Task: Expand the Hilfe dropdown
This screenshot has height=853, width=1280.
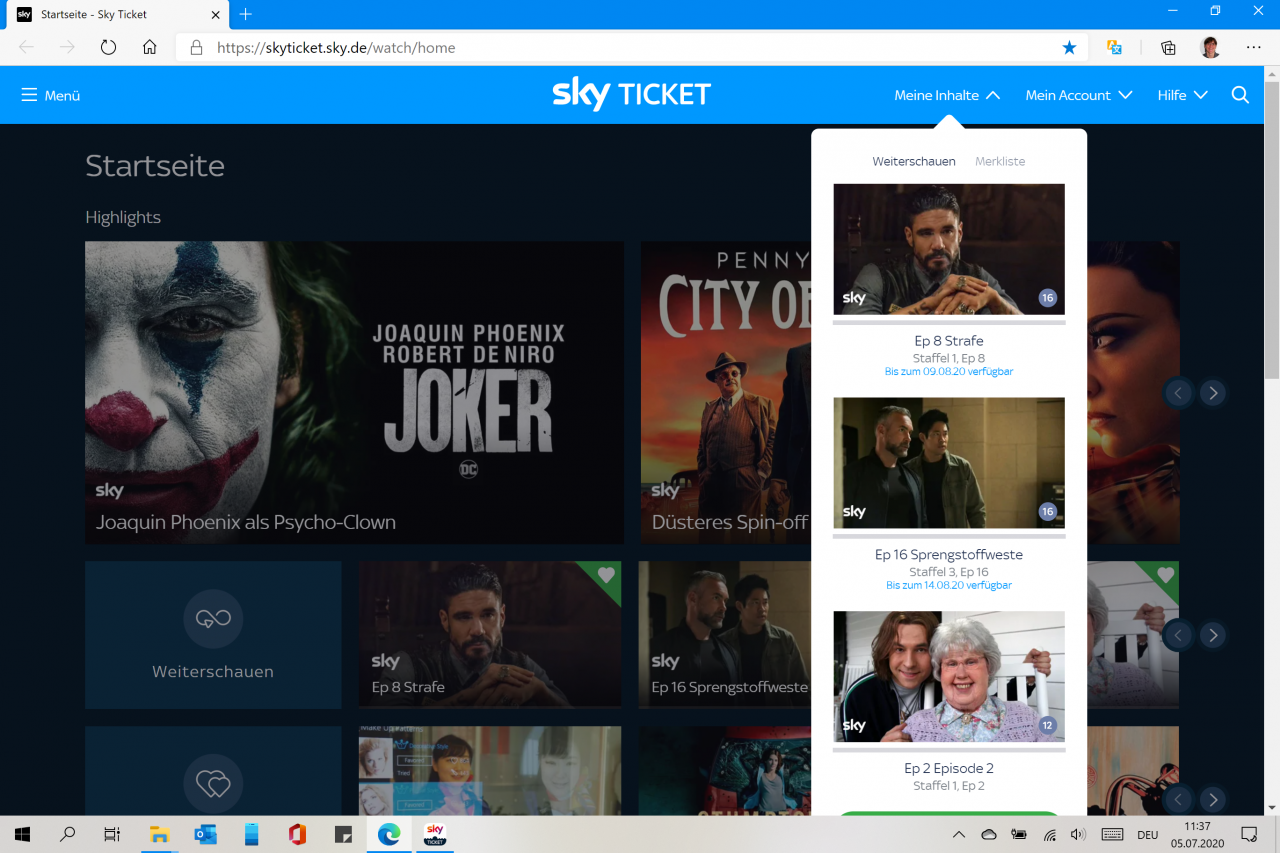Action: [1183, 95]
